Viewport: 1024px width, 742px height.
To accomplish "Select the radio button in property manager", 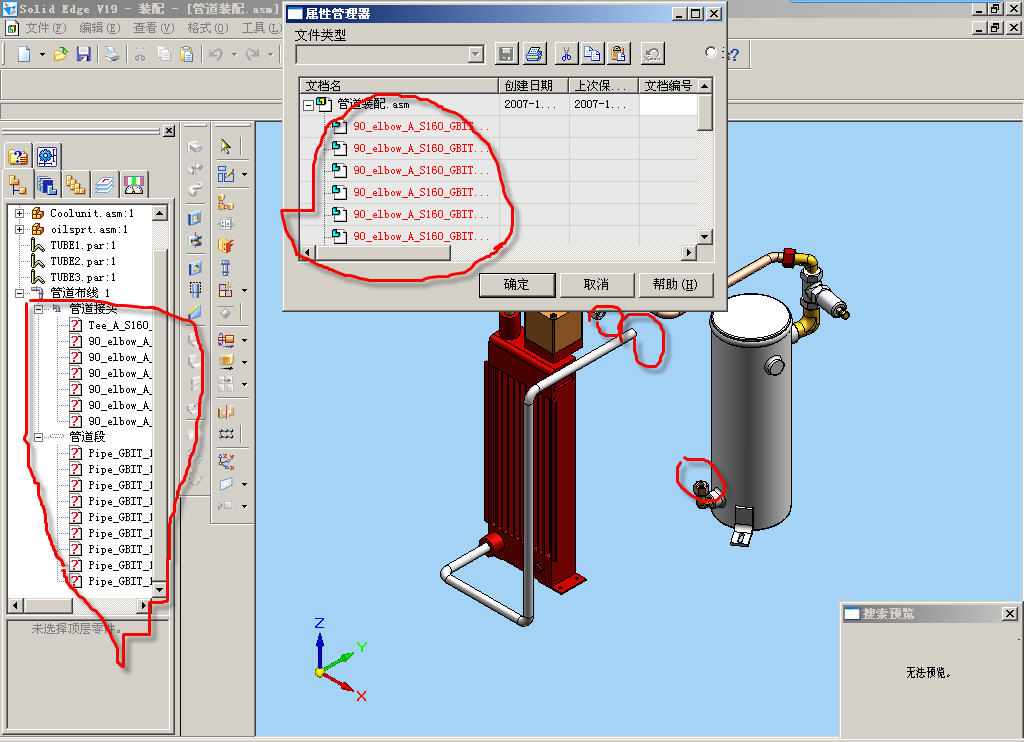I will [711, 52].
